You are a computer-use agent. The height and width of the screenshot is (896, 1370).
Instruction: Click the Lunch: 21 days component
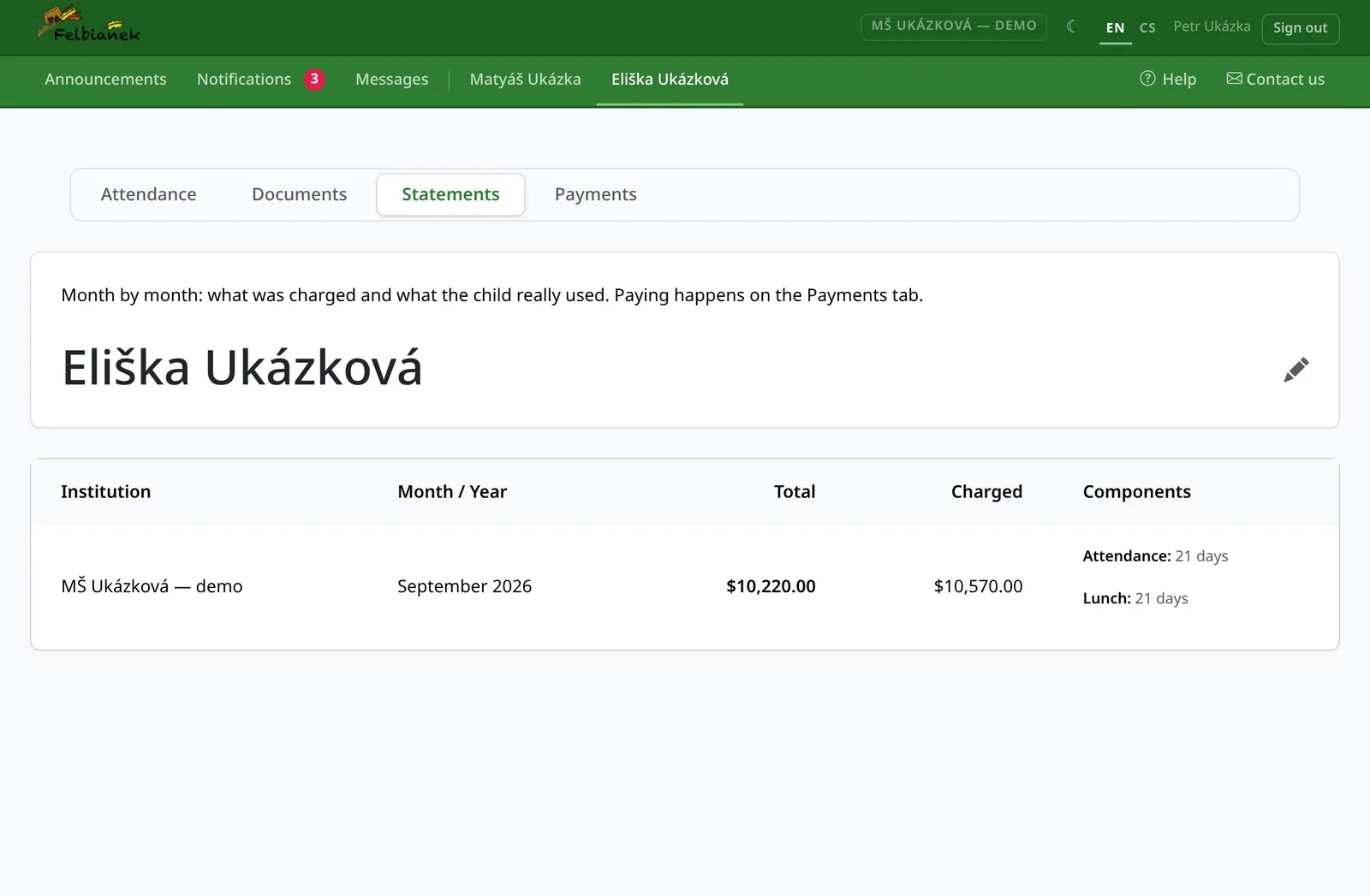pyautogui.click(x=1135, y=598)
